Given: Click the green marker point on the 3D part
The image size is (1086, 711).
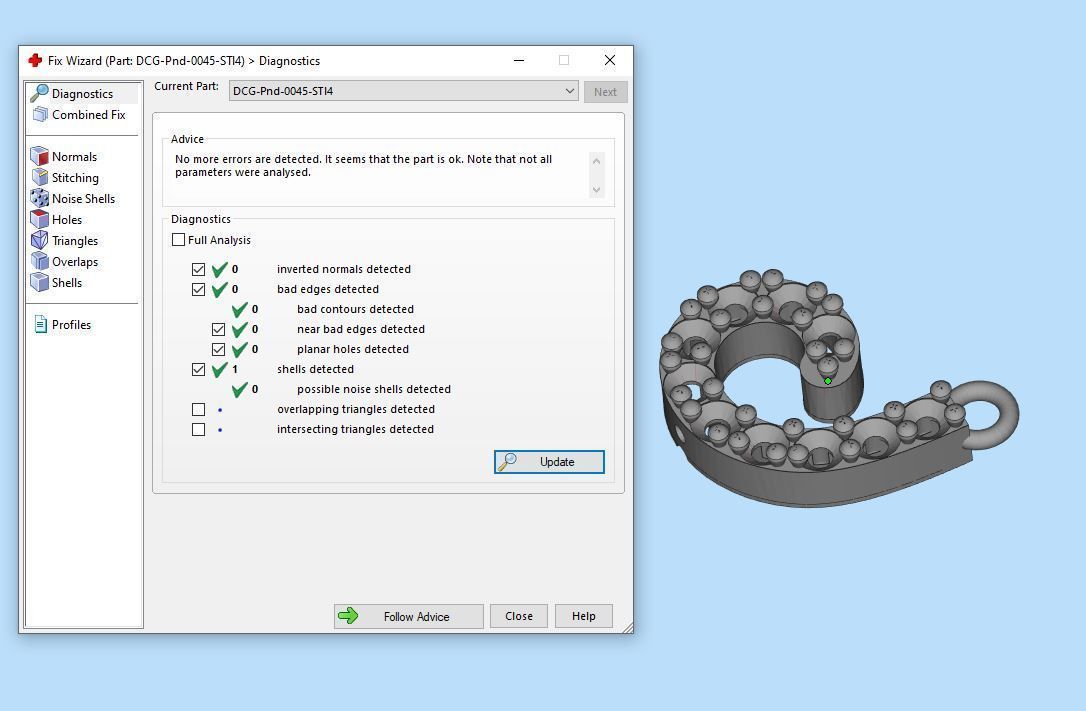Looking at the screenshot, I should click(828, 381).
